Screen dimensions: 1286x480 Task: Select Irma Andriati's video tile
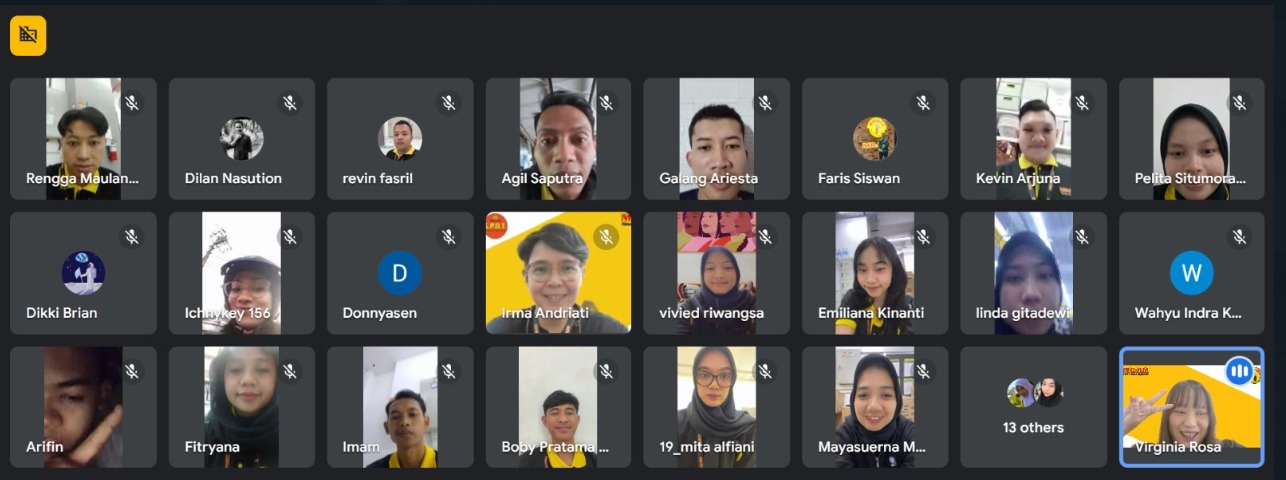pos(558,273)
